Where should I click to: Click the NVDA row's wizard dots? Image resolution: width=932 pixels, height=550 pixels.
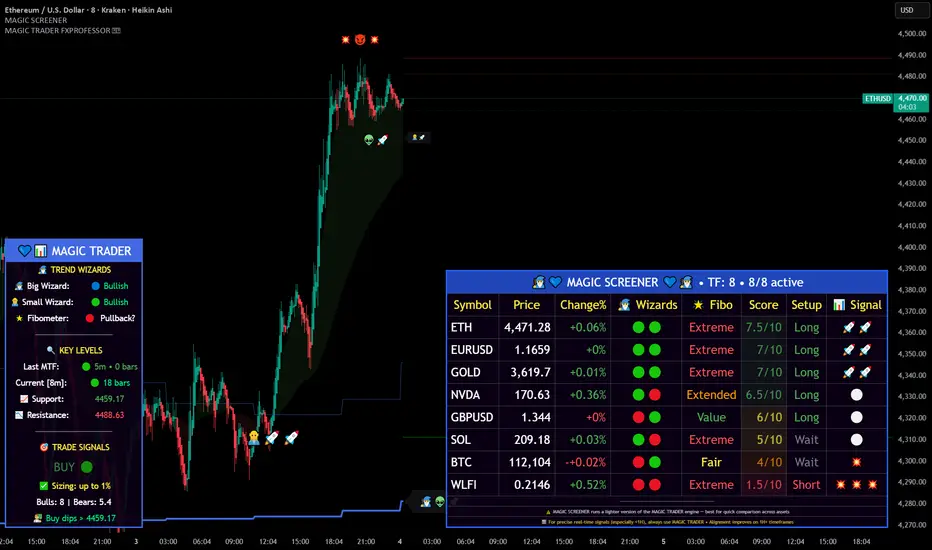click(647, 395)
